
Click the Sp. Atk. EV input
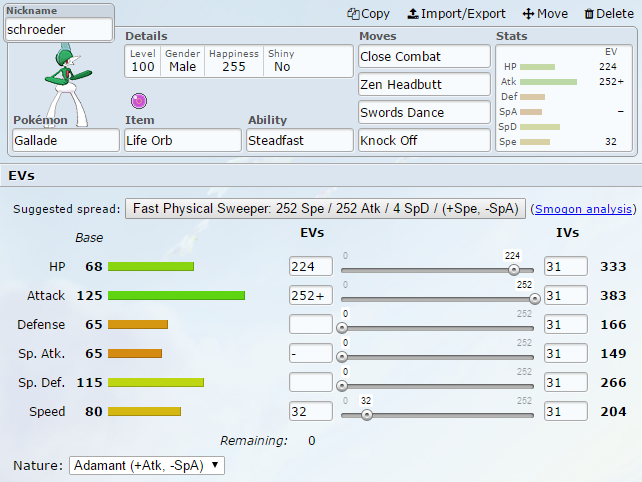pos(311,353)
